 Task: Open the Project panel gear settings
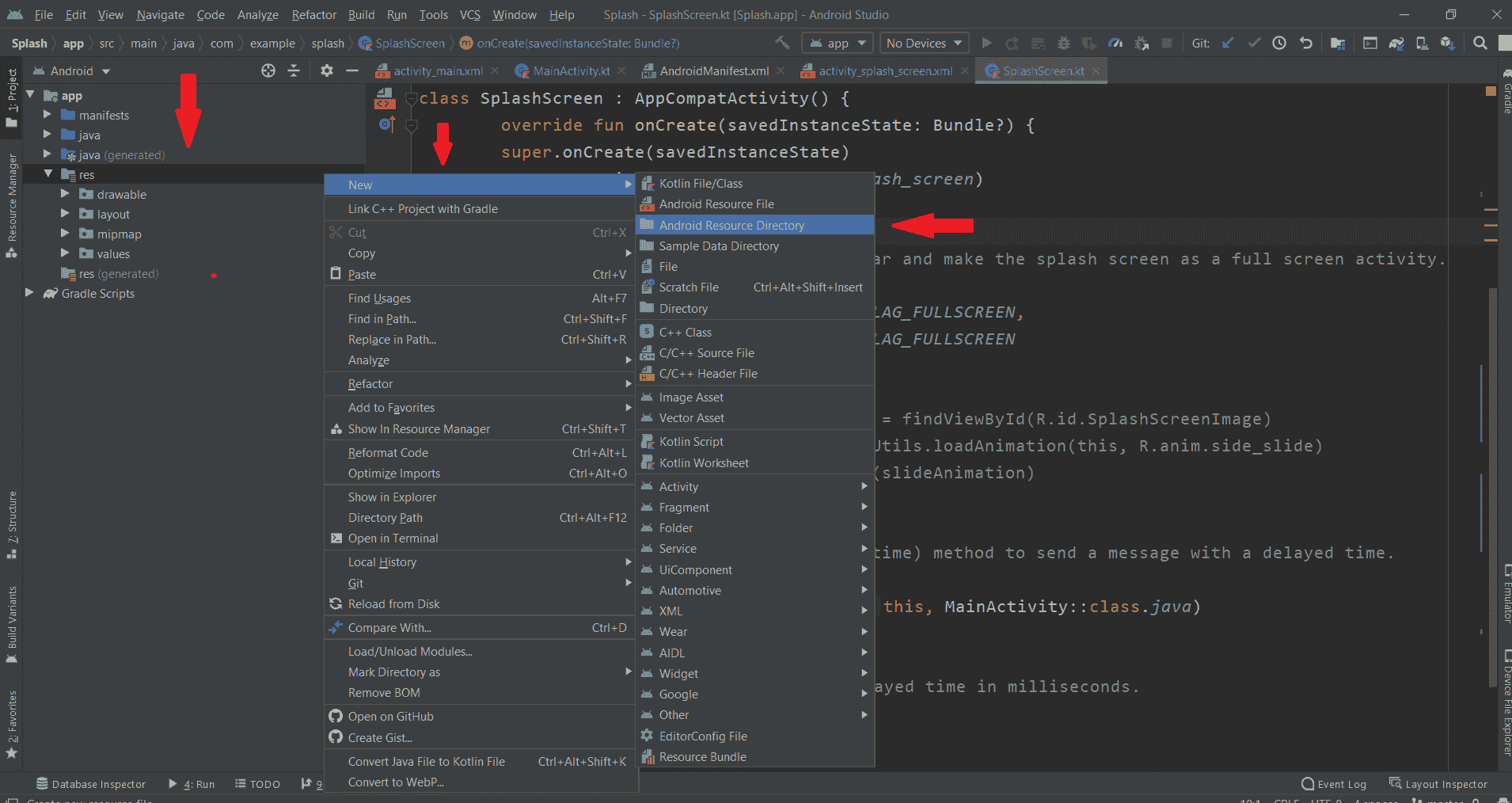coord(326,71)
